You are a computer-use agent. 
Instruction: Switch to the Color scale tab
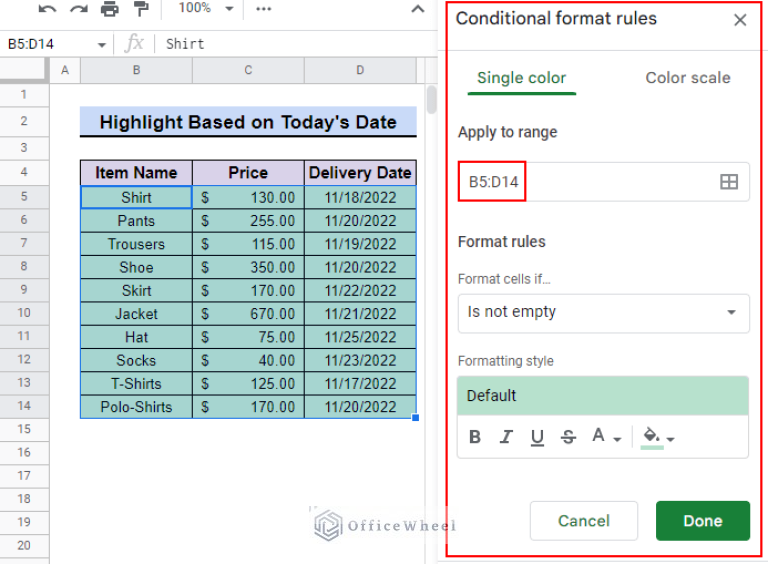[x=688, y=78]
